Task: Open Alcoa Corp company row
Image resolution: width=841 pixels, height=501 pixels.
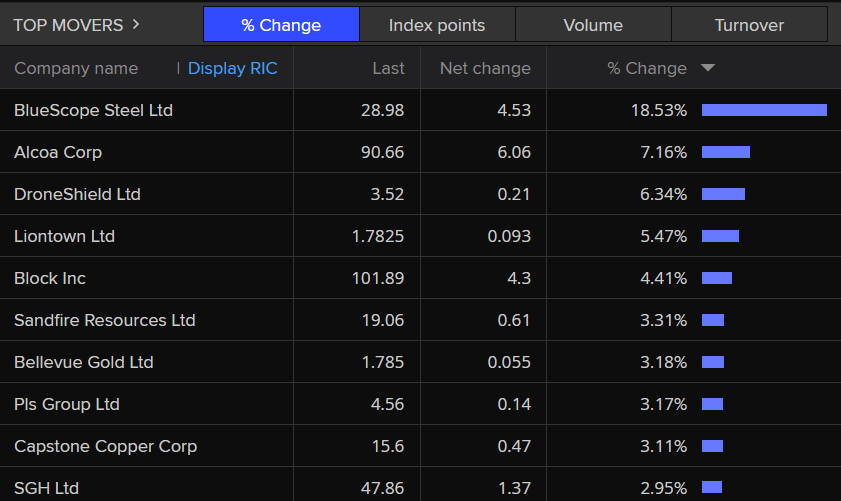Action: click(x=58, y=152)
